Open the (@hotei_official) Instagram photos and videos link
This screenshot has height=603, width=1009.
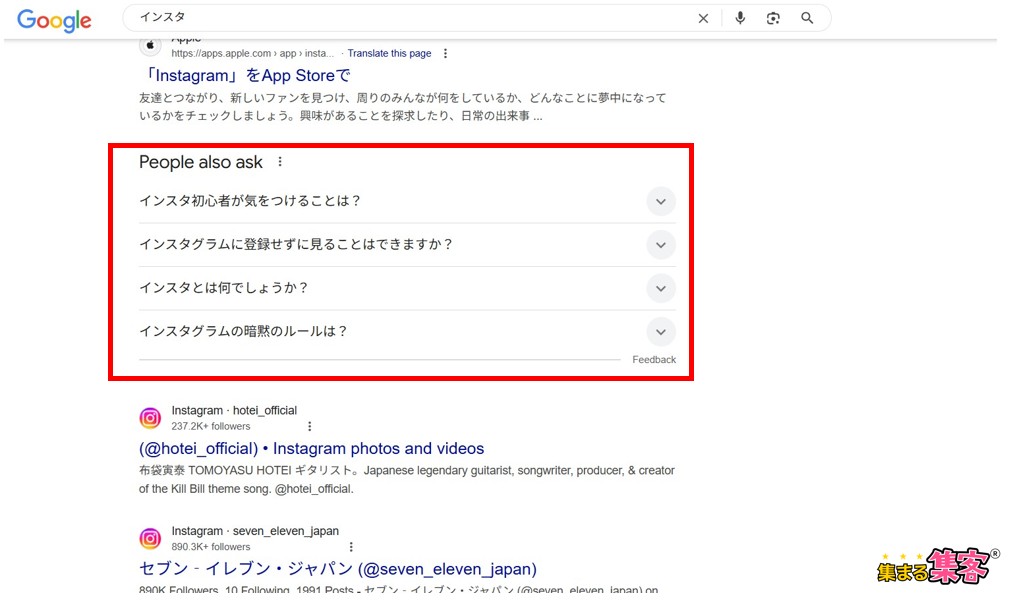(x=311, y=449)
